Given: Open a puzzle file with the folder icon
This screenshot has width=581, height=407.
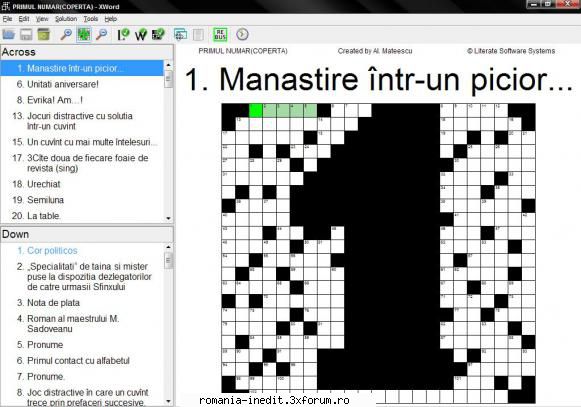Looking at the screenshot, I should [x=9, y=34].
